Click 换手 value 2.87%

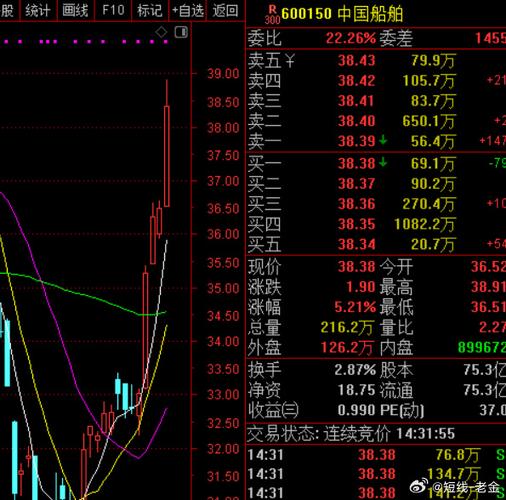355,370
